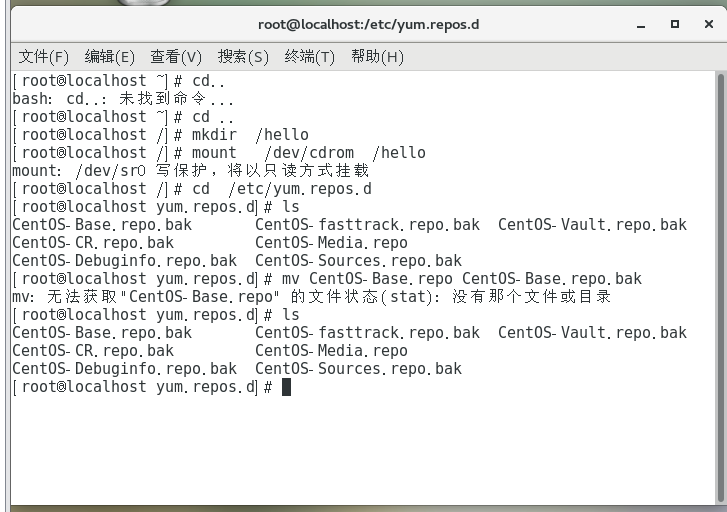Click the bash 未找到命令 error line
The image size is (727, 512).
tap(123, 99)
